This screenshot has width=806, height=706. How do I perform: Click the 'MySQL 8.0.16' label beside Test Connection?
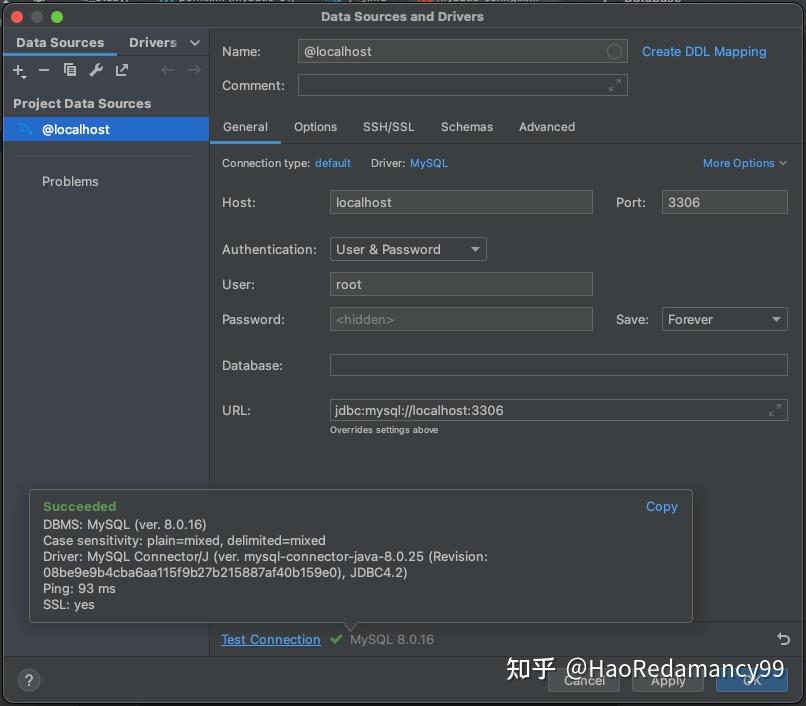pos(392,639)
